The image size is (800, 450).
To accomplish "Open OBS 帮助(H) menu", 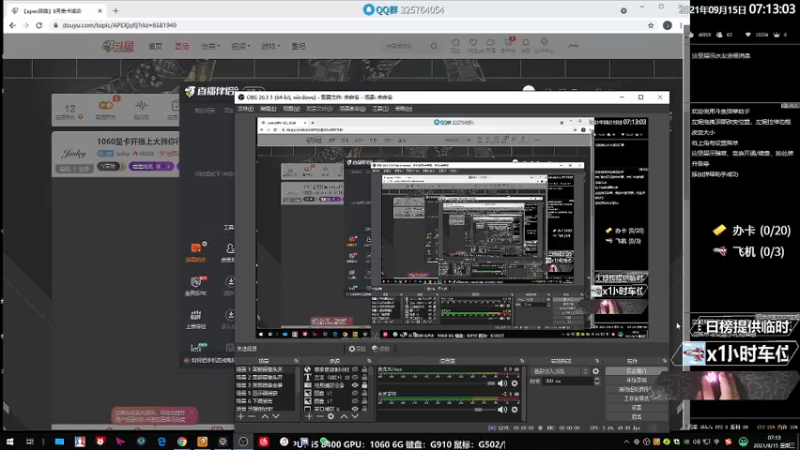I will [404, 109].
